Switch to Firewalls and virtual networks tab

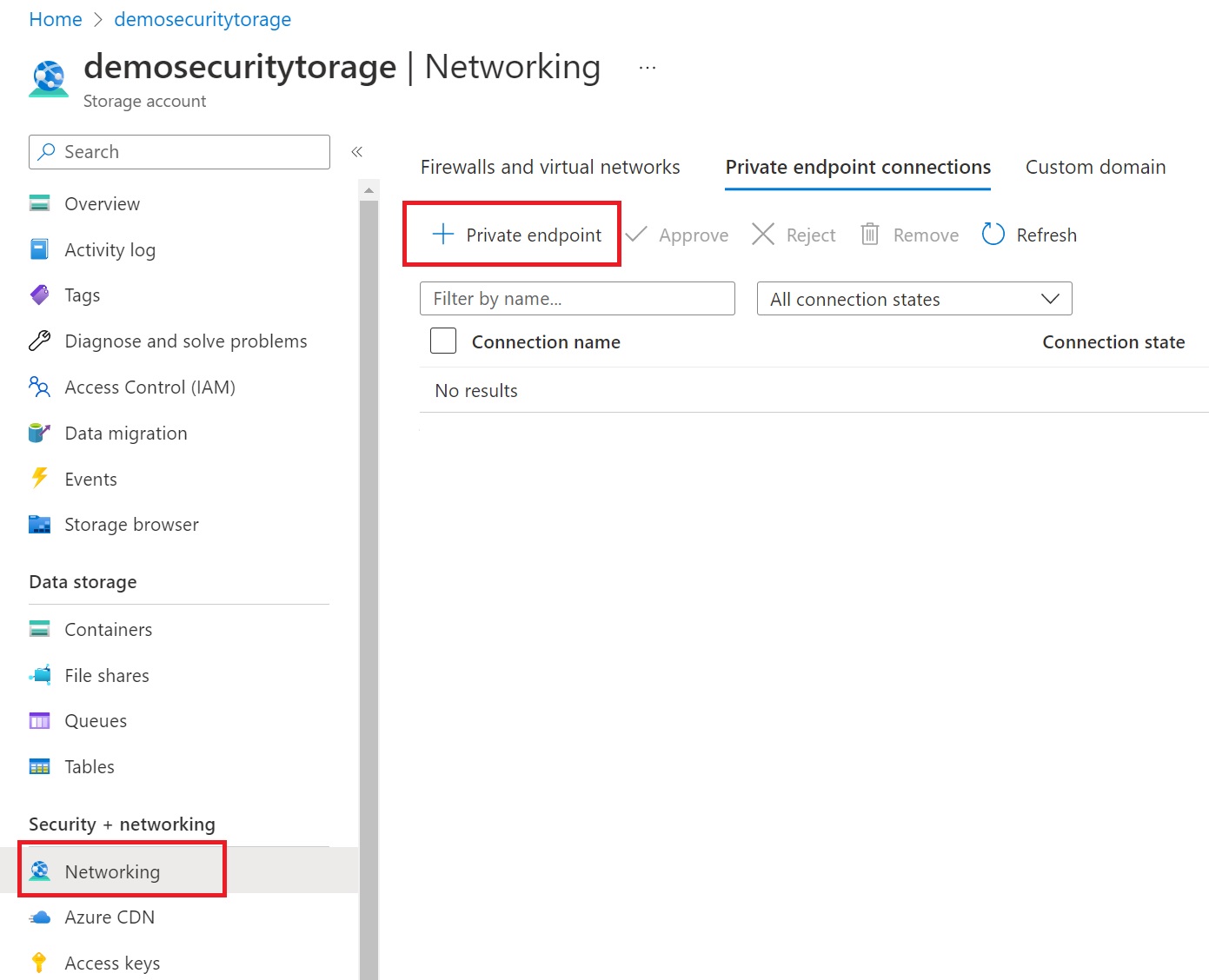[x=550, y=167]
